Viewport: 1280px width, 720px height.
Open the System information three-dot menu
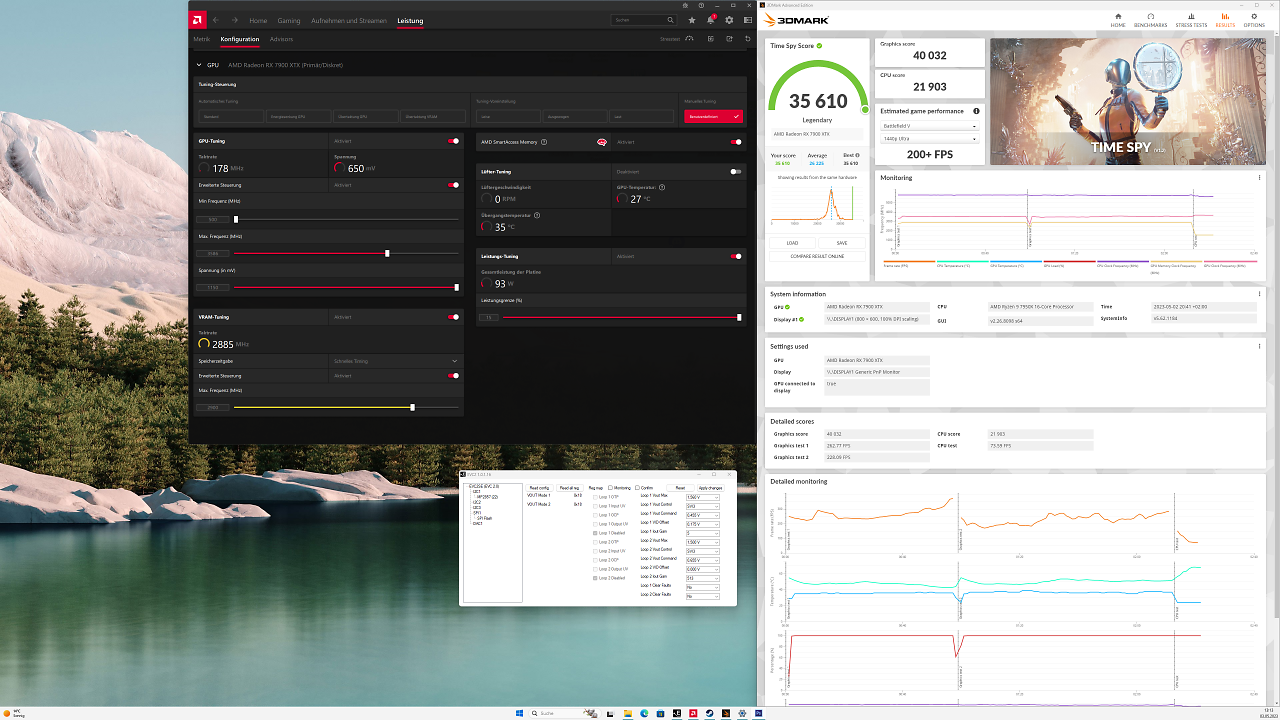point(1259,294)
